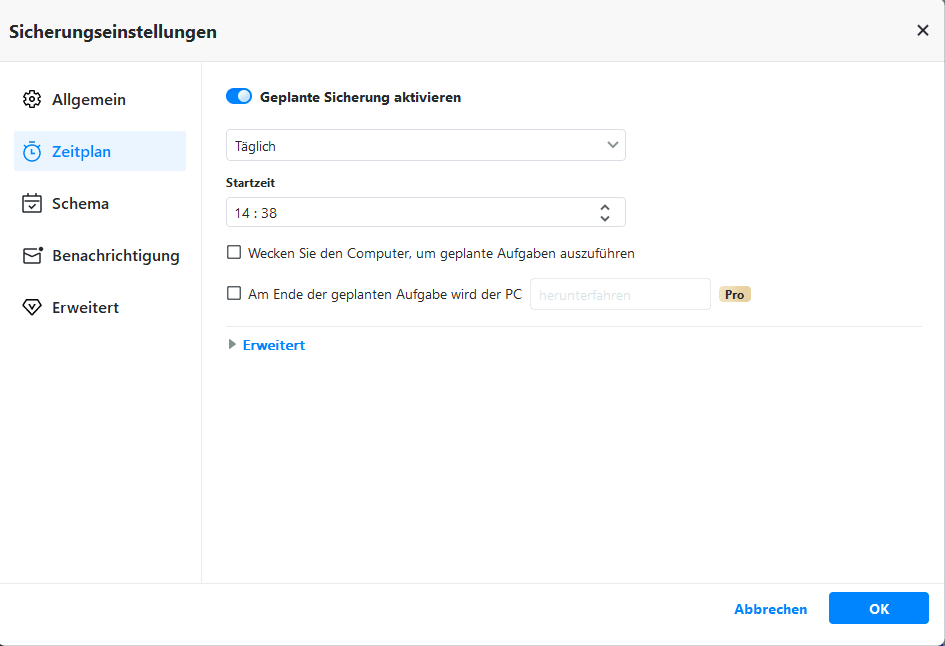Close the Sicherungseinstellungen dialog with X
This screenshot has height=646, width=945.
pos(922,31)
